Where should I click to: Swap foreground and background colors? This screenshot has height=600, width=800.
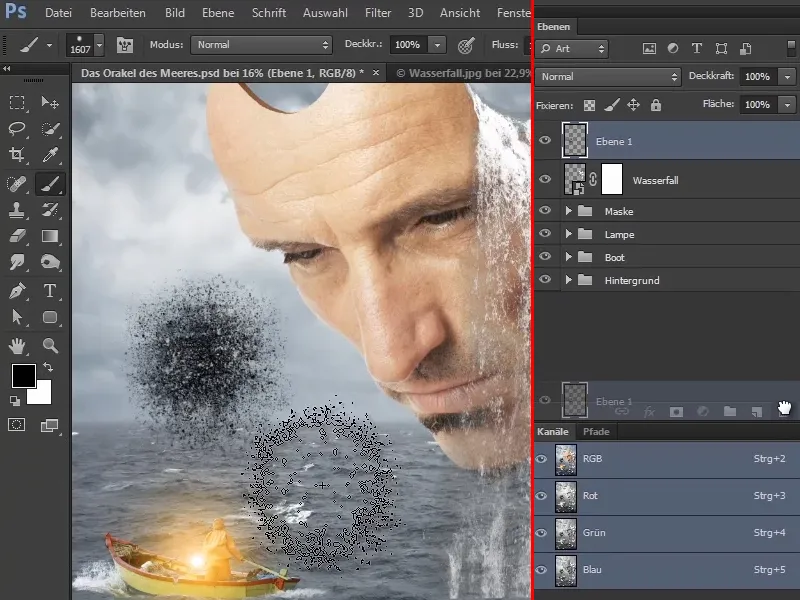[48, 367]
